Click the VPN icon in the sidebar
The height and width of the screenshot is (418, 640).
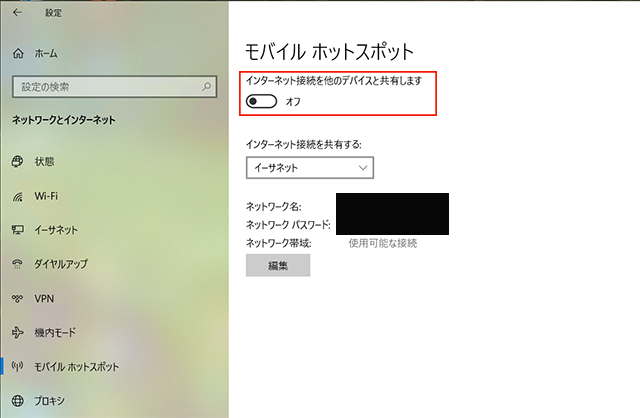pyautogui.click(x=17, y=298)
